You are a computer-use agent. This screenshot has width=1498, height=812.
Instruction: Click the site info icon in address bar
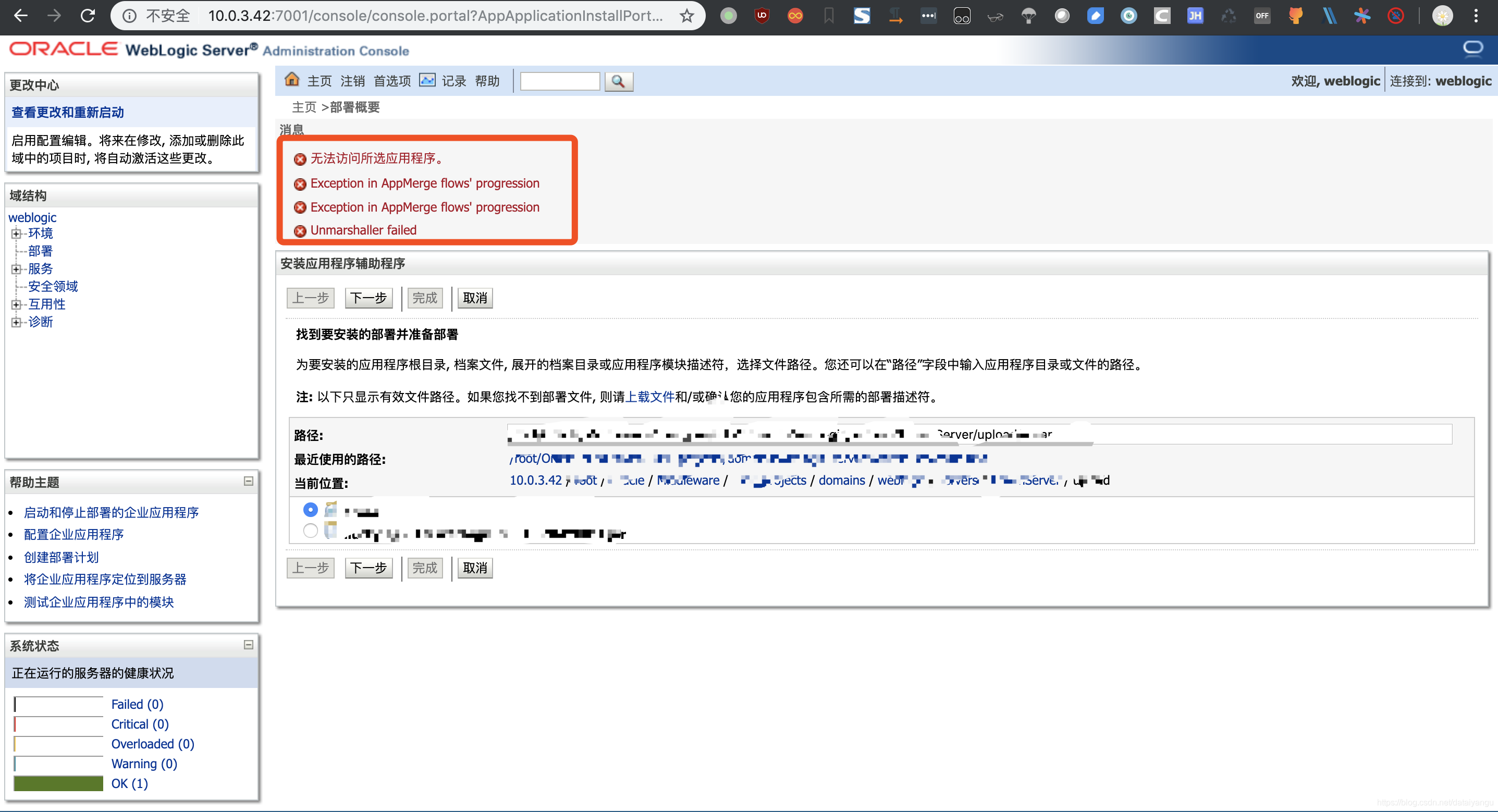(x=130, y=16)
